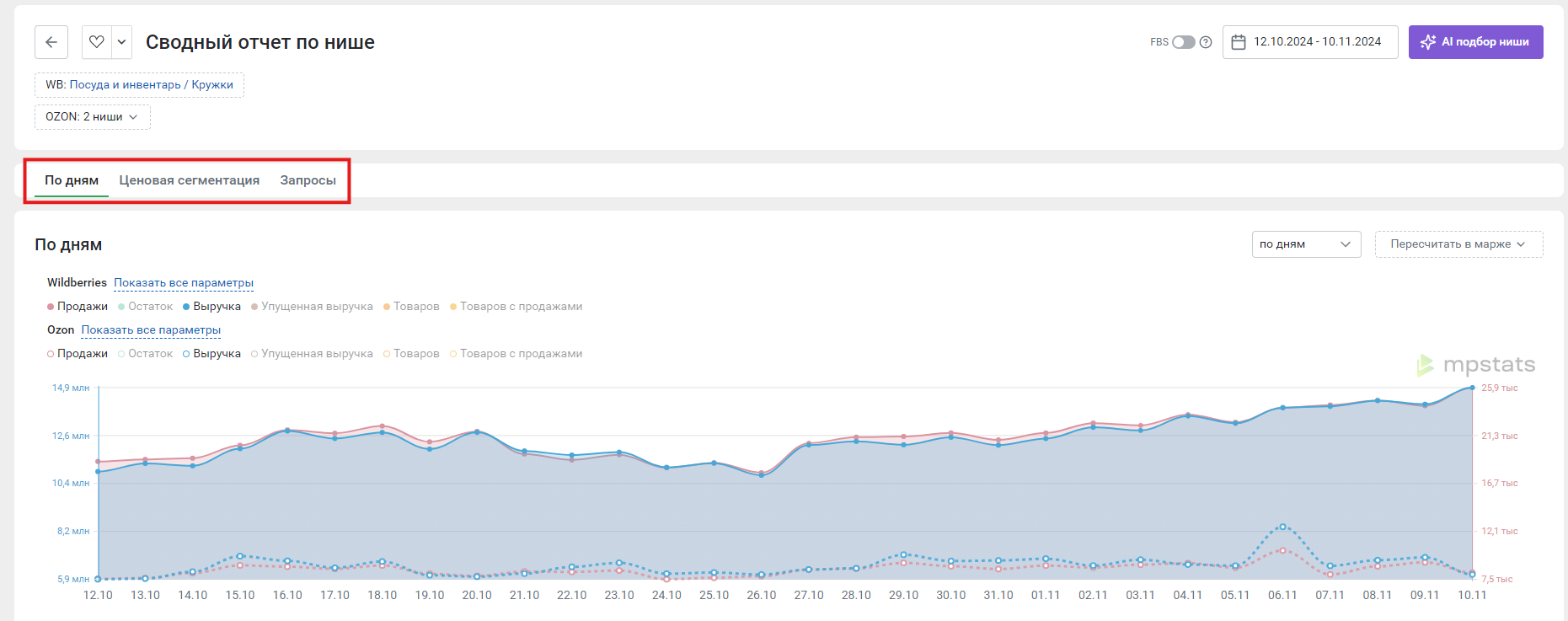Image resolution: width=1568 pixels, height=621 pixels.
Task: Open the Посуда и инвентарь category link
Action: point(125,85)
